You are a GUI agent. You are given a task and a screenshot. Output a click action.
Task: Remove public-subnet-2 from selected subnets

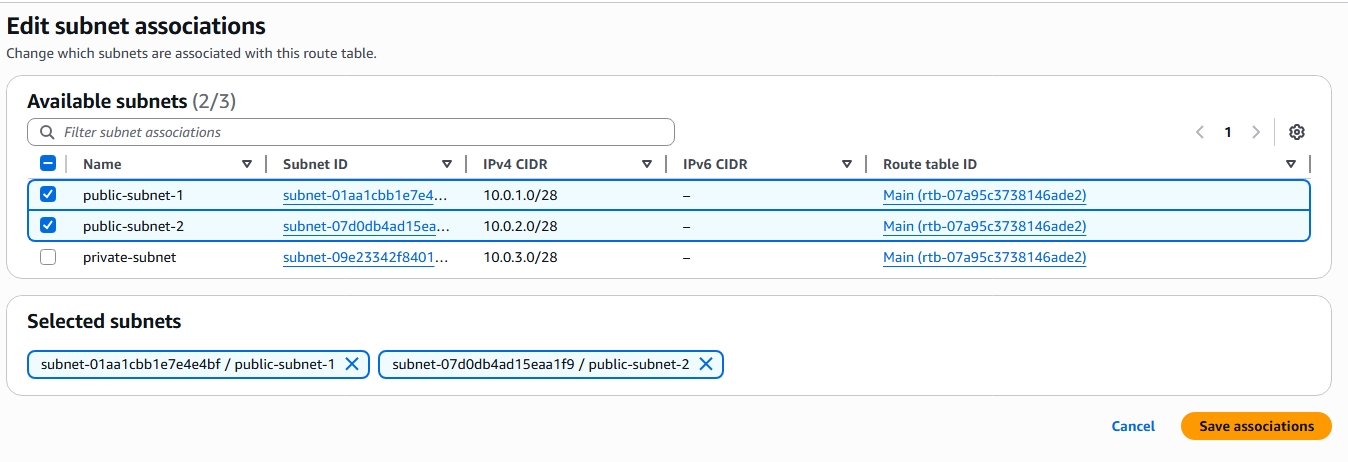click(x=706, y=365)
